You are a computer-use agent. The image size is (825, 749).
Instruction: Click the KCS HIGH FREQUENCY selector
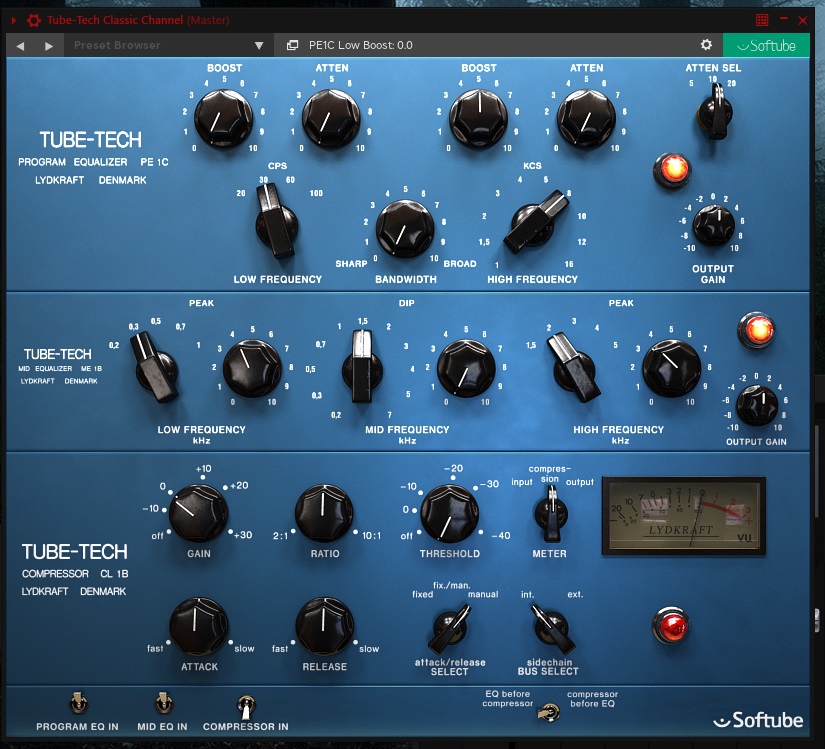tap(535, 223)
